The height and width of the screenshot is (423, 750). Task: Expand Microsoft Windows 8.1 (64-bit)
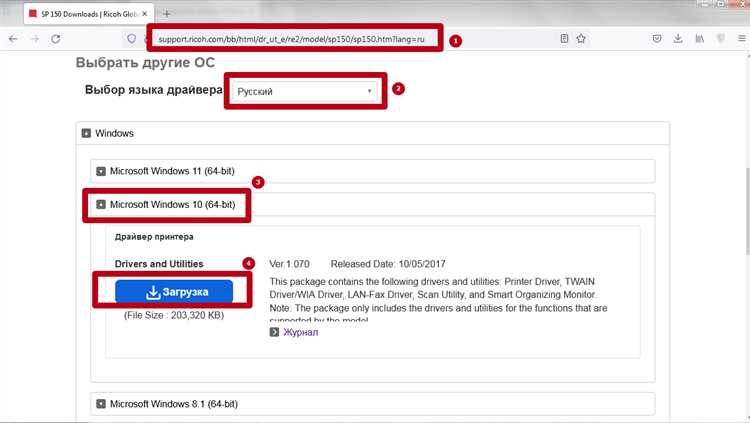click(101, 404)
